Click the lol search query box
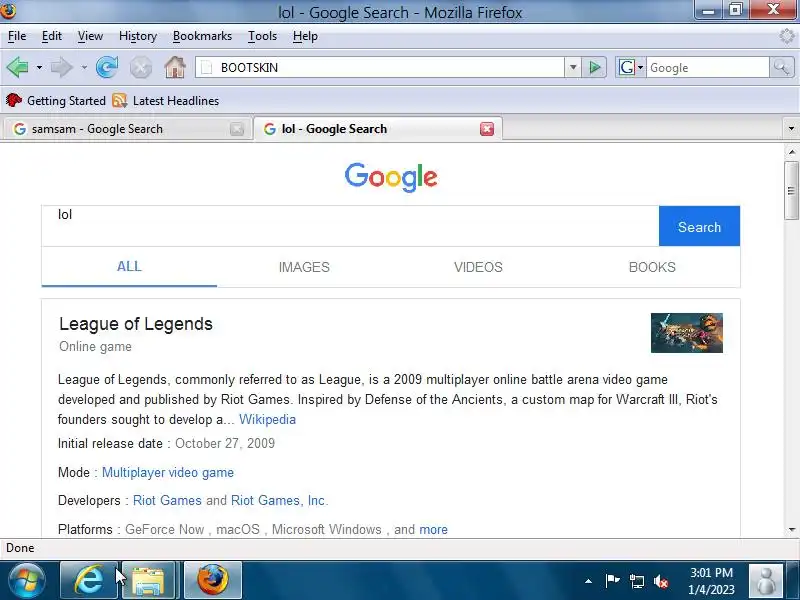Viewport: 800px width, 600px height. [x=351, y=226]
